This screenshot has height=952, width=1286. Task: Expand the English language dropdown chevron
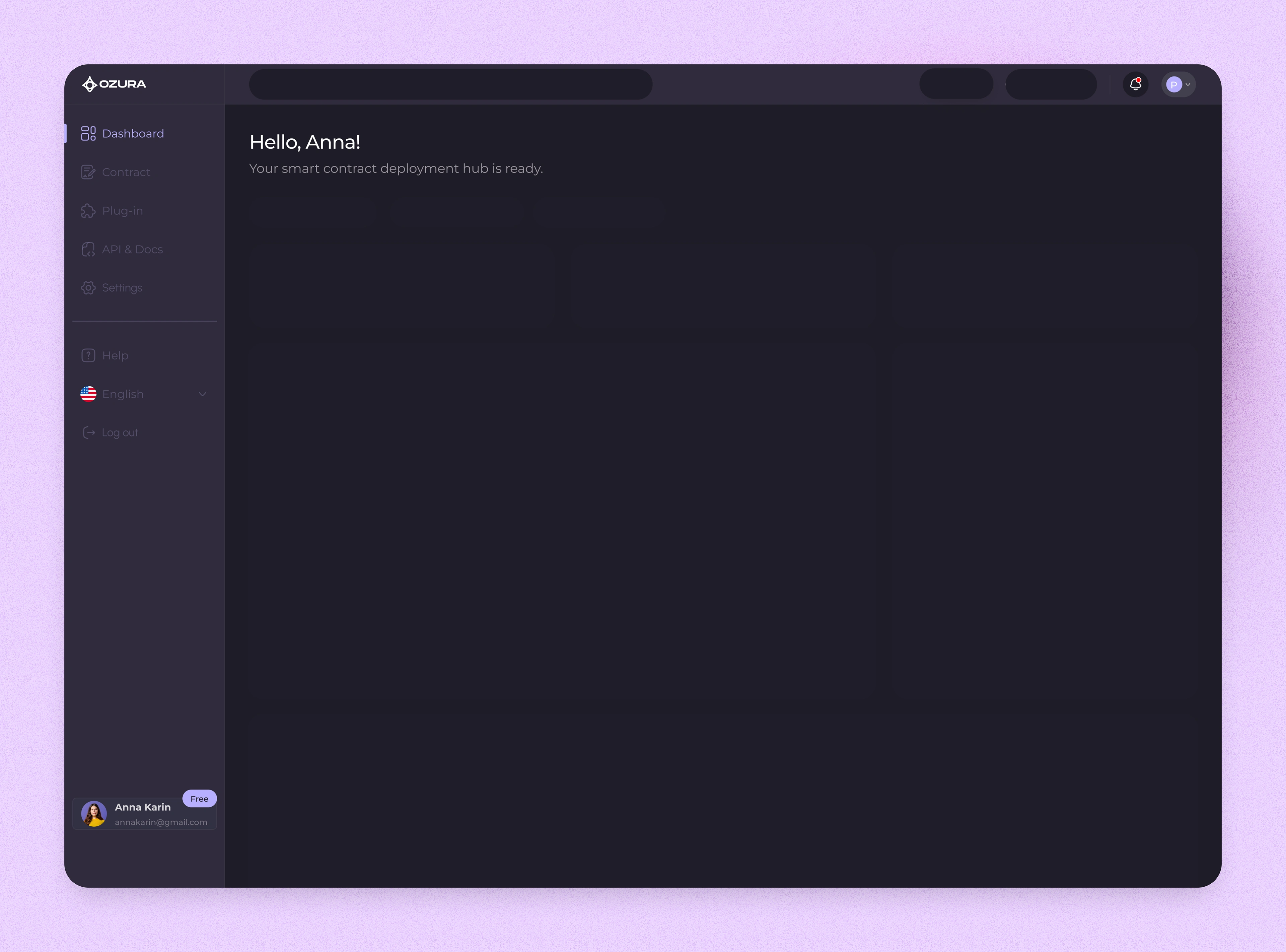coord(202,394)
